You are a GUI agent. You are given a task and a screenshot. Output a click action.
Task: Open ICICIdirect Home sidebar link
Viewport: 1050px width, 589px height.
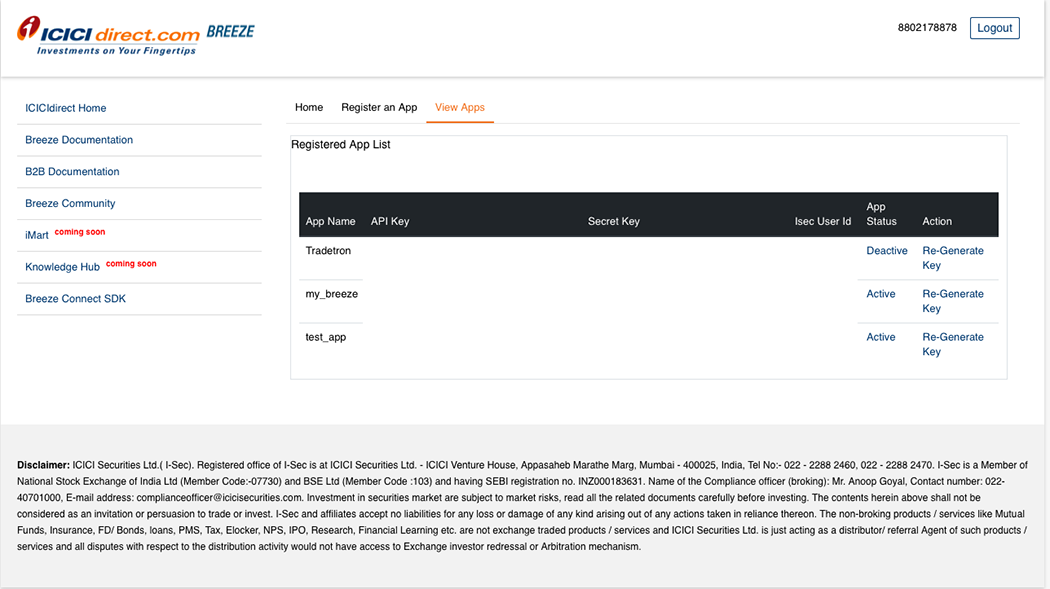click(66, 108)
